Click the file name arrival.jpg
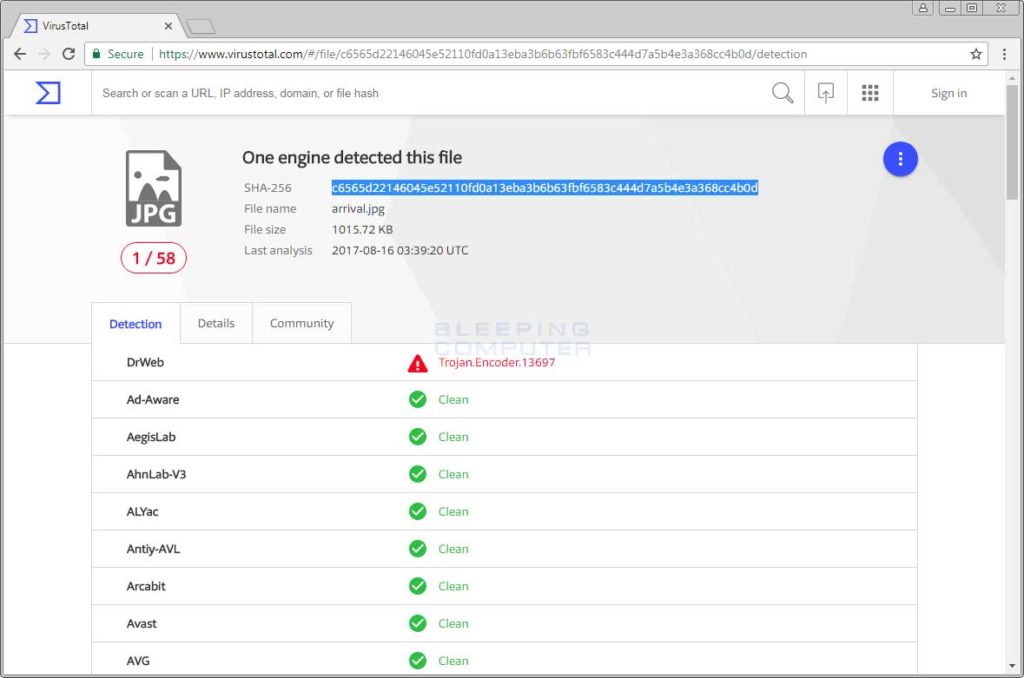Screen dimensions: 1024x678 [x=358, y=208]
